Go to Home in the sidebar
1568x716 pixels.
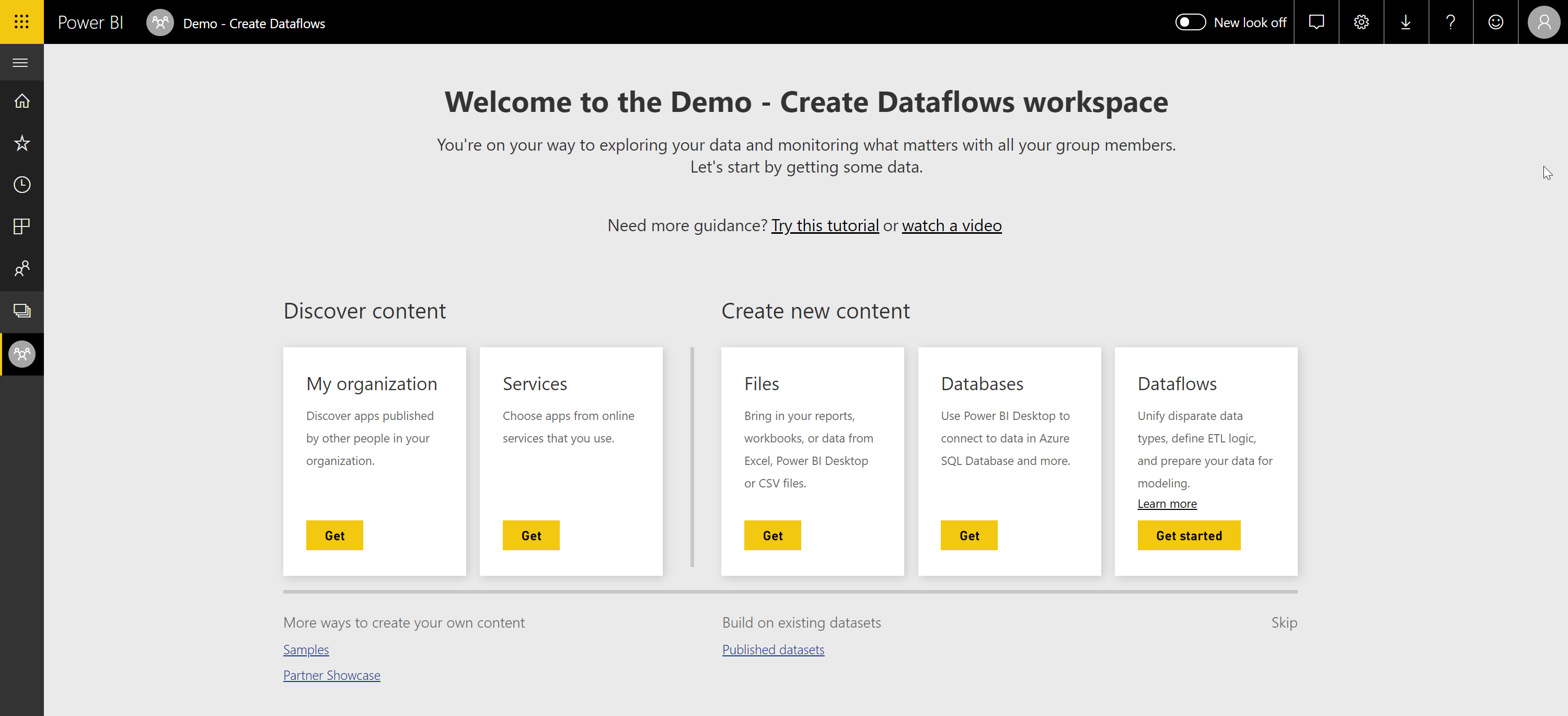click(22, 101)
